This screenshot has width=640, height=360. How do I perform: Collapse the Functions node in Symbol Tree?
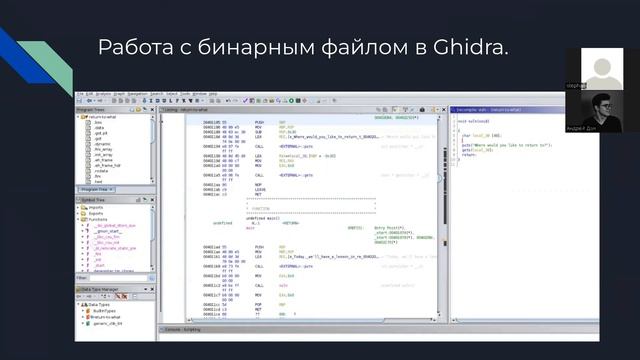78,219
